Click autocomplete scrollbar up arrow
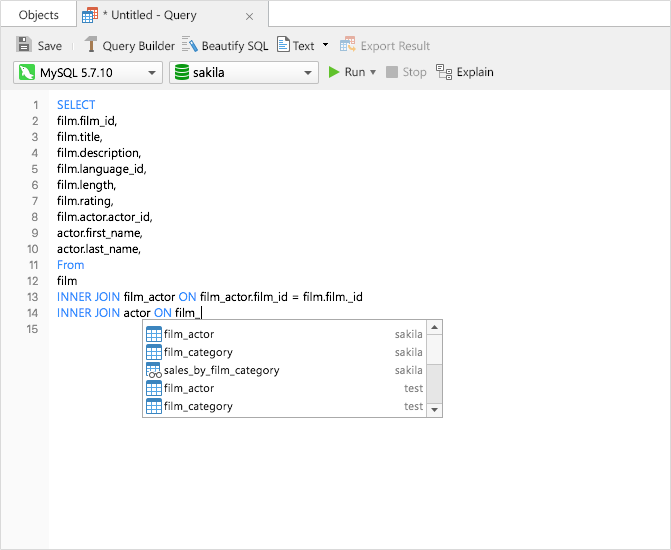 434,327
